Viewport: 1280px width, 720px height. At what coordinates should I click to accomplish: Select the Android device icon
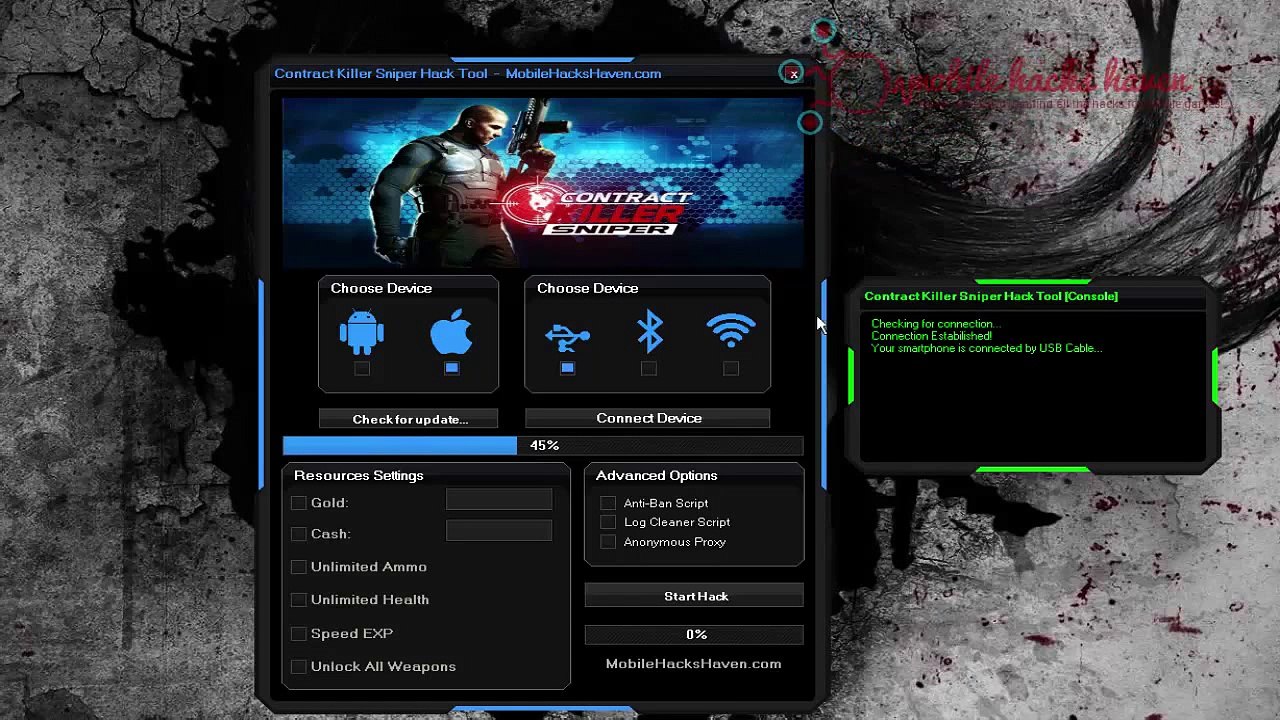[x=362, y=333]
